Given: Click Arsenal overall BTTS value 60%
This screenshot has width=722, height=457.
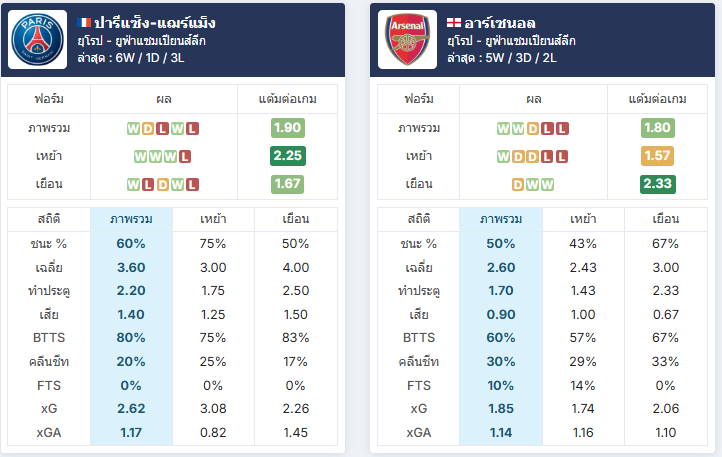Looking at the screenshot, I should [501, 338].
